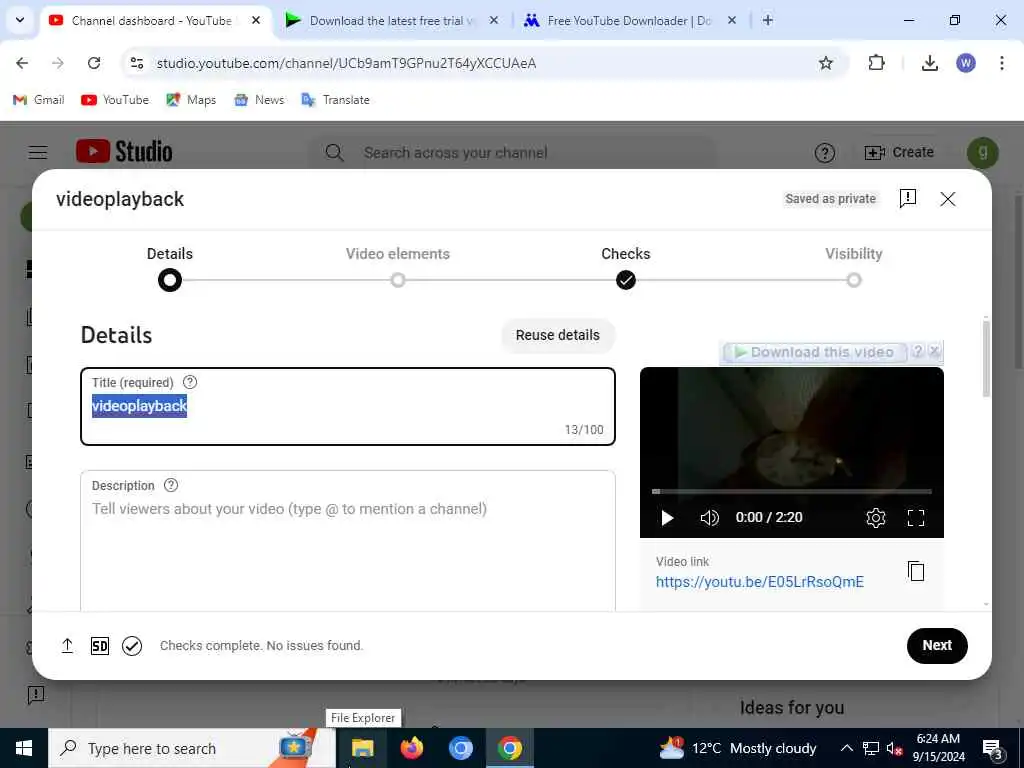Click the checks complete checkmark icon
Image resolution: width=1024 pixels, height=768 pixels.
click(132, 646)
